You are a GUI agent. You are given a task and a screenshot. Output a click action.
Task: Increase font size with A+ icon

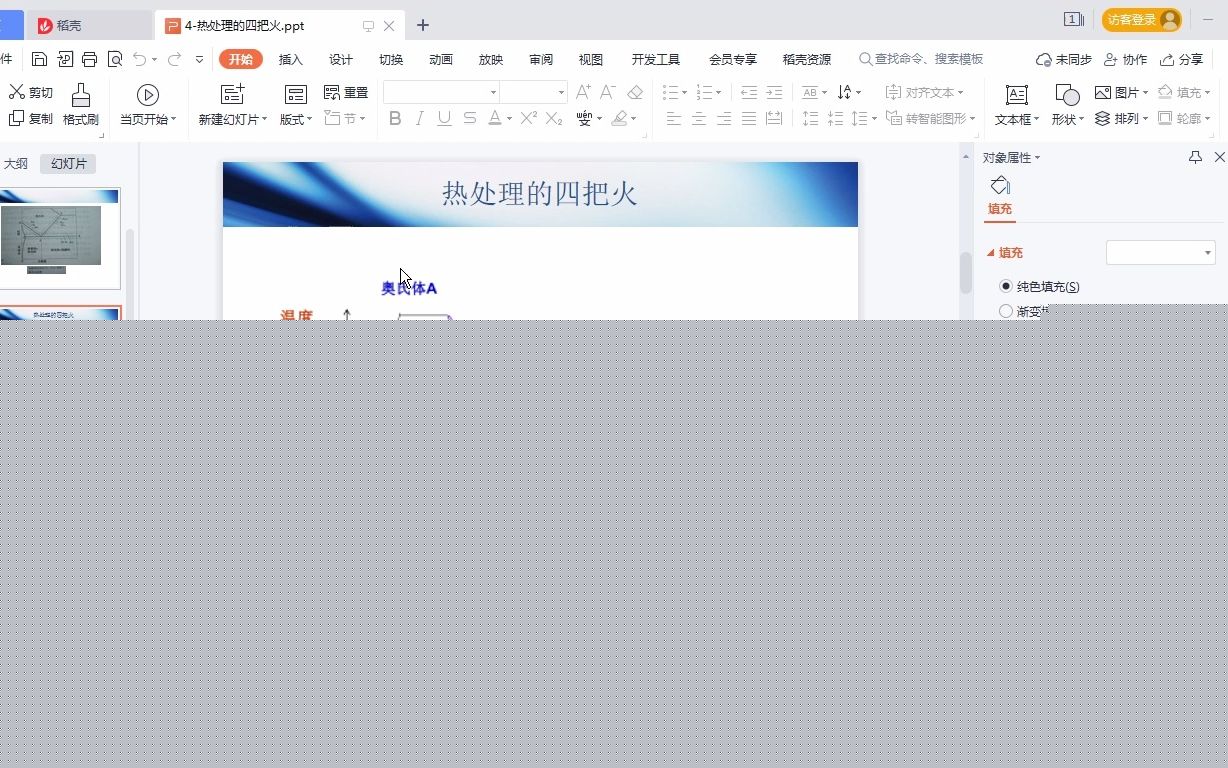[x=584, y=92]
